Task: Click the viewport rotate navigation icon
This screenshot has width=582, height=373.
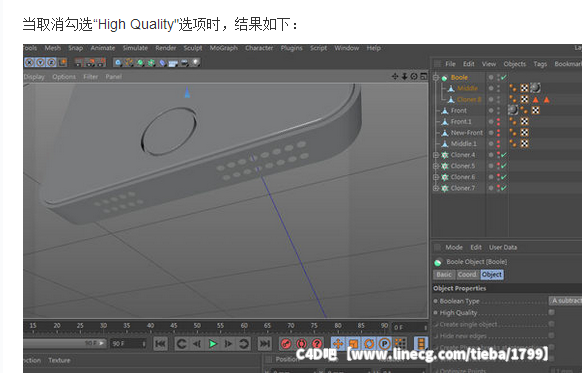Action: coord(414,76)
